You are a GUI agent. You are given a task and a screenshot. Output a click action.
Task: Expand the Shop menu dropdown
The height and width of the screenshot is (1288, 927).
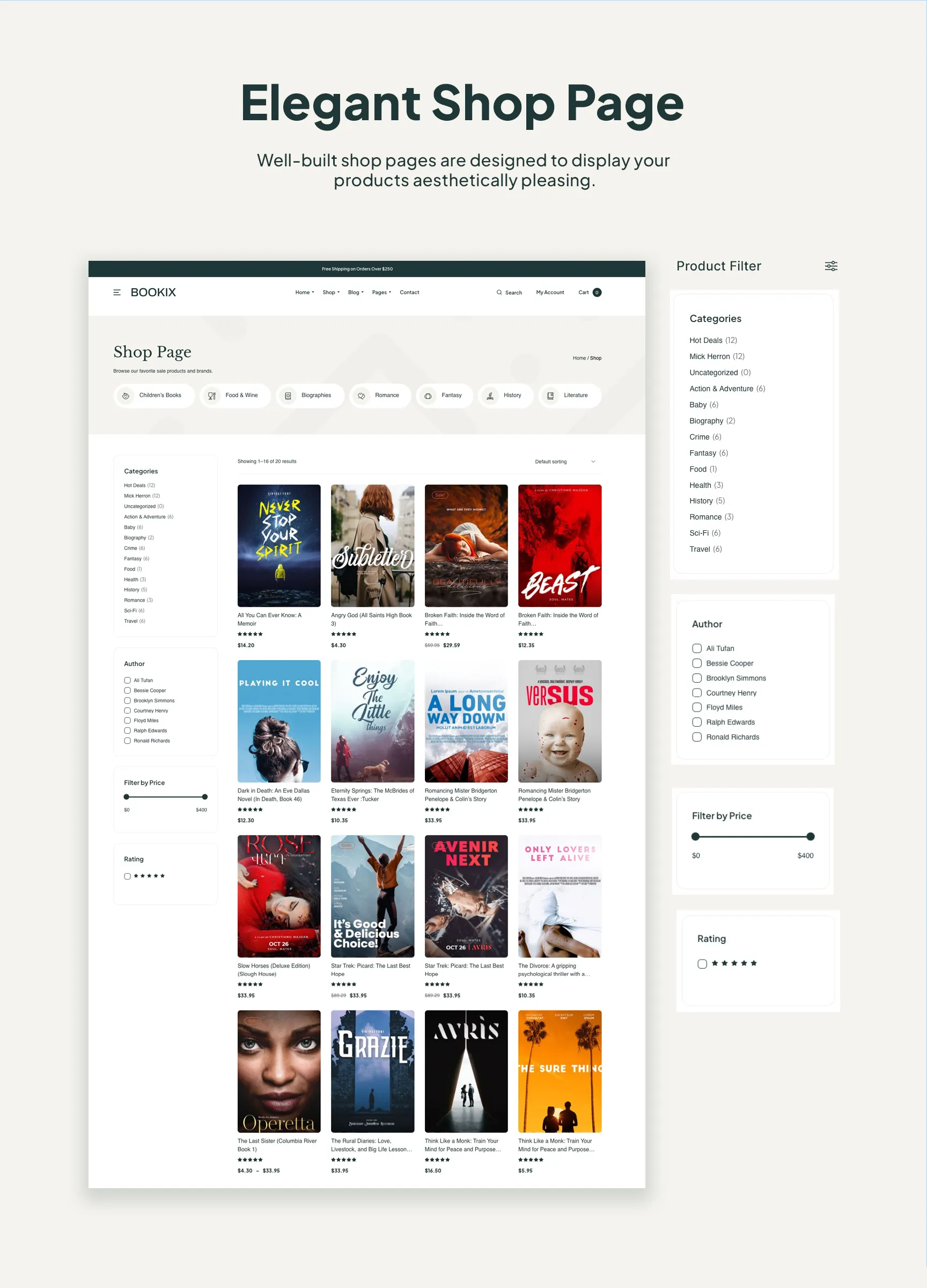coord(330,292)
